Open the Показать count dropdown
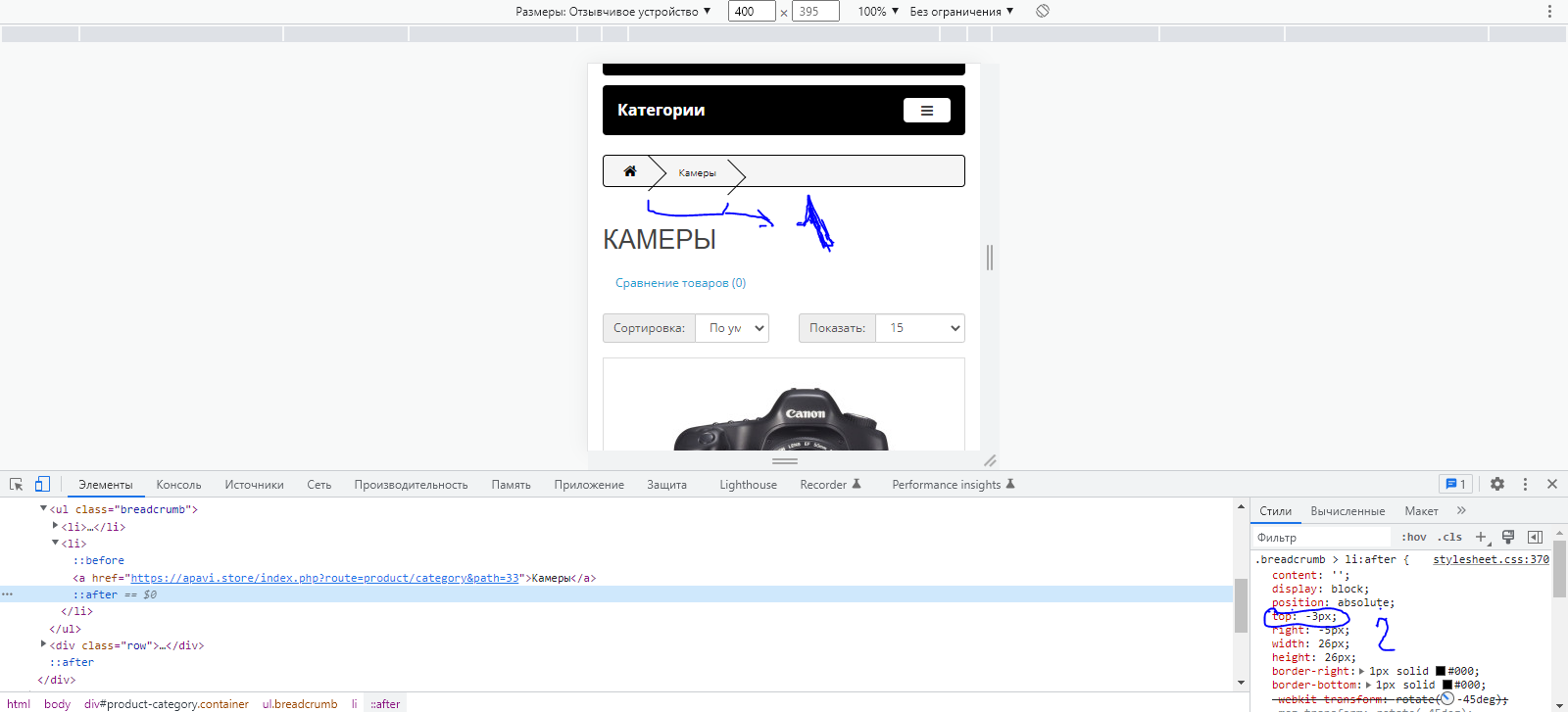Screen dimensions: 1568x712 pos(919,328)
